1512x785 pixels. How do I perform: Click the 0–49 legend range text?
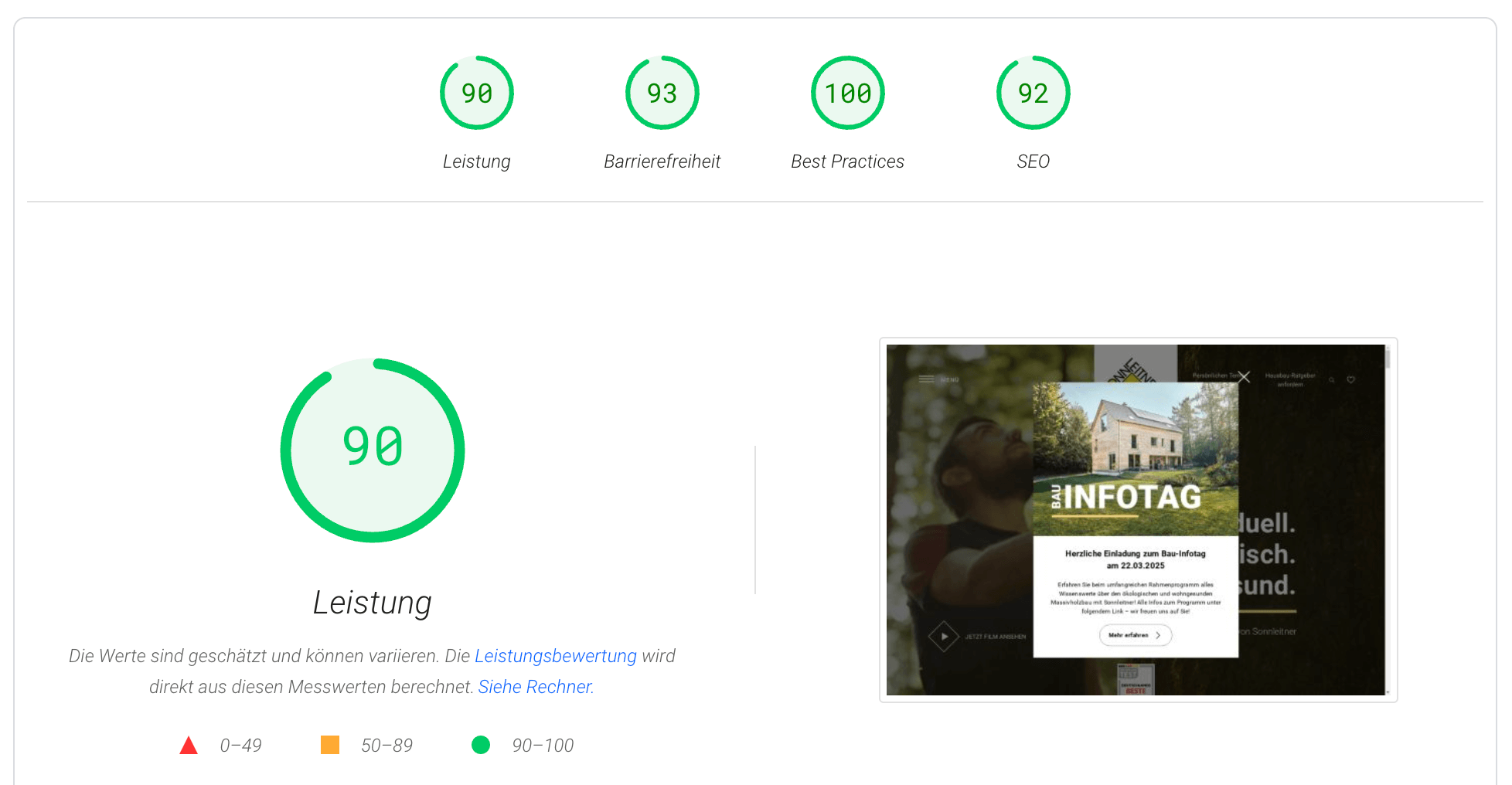pos(240,746)
